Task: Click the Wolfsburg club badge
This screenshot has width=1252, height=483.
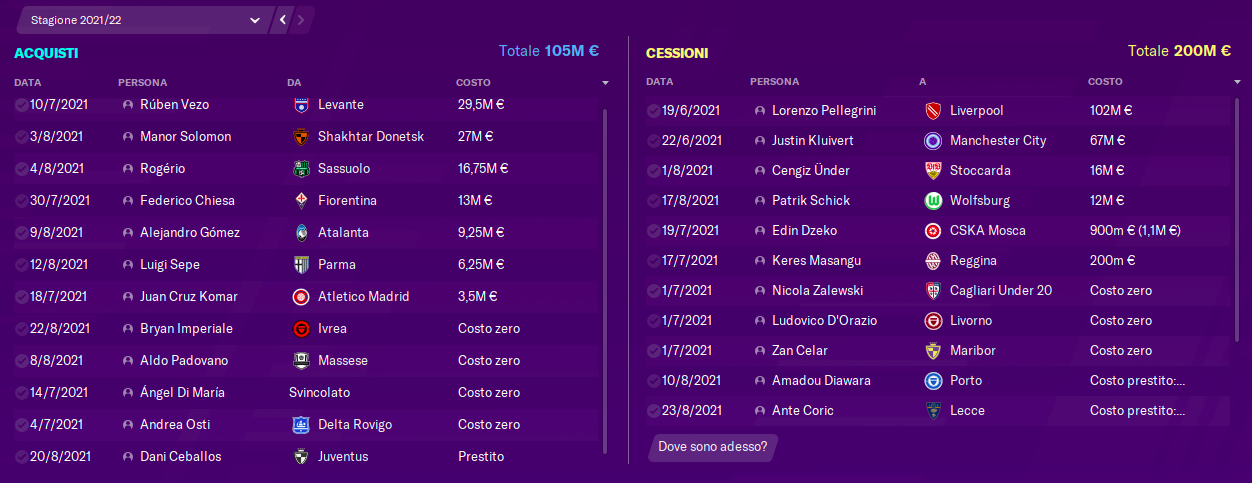Action: (933, 201)
